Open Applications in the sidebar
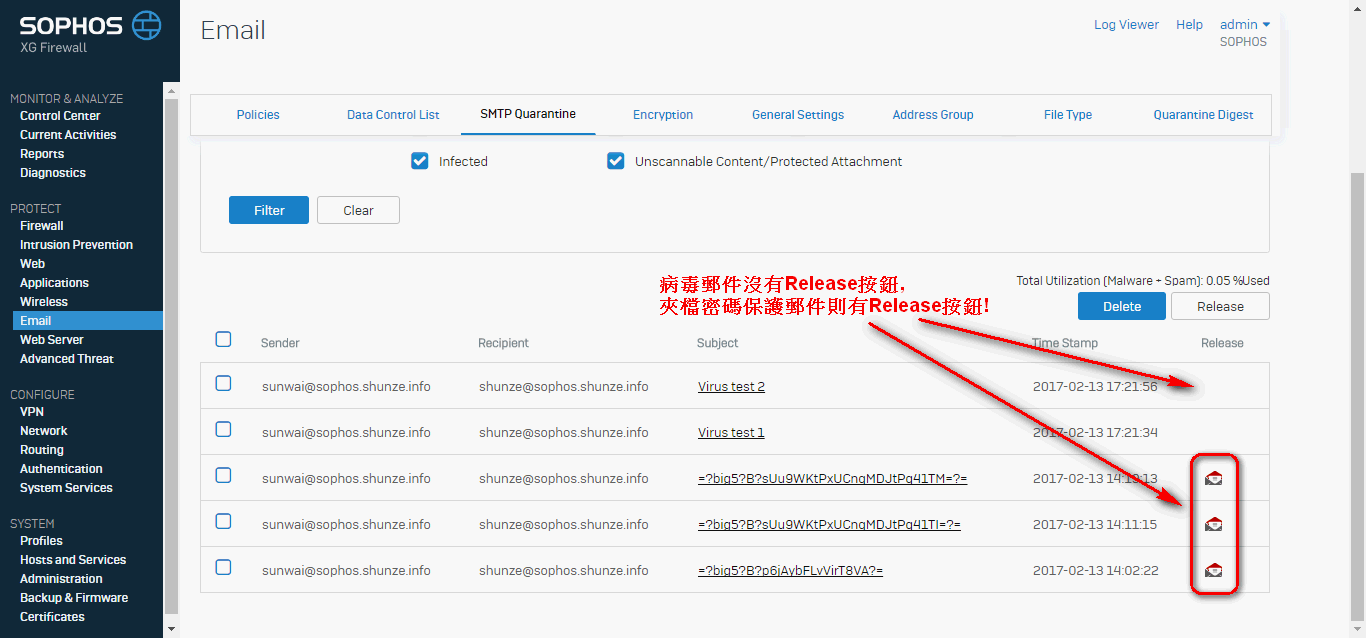The image size is (1366, 638). coord(54,283)
